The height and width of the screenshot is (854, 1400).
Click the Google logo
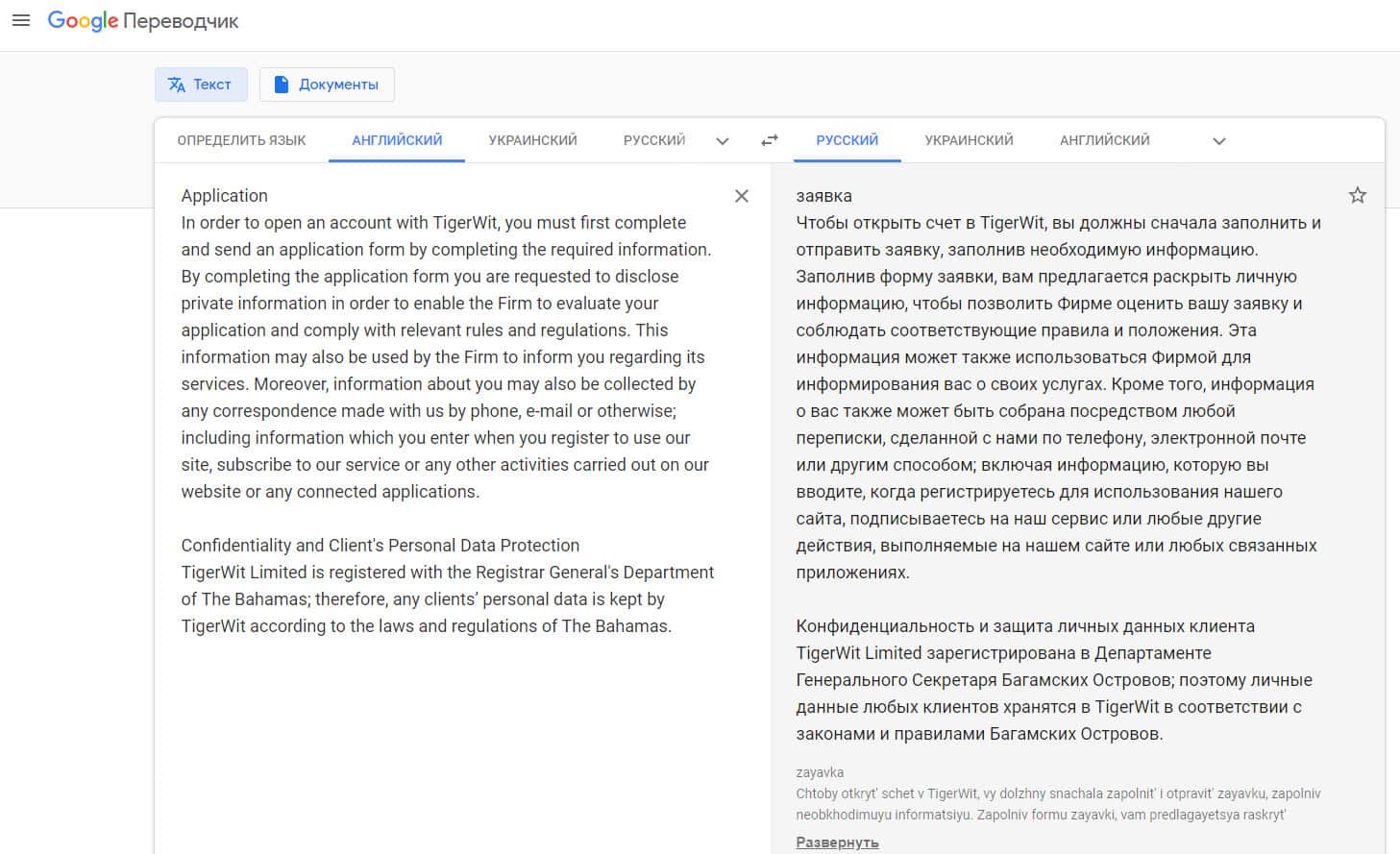tap(83, 21)
